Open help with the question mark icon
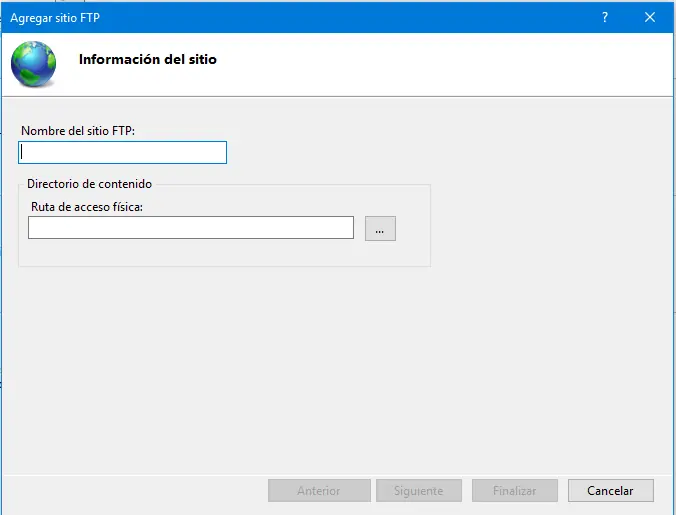 [x=605, y=17]
